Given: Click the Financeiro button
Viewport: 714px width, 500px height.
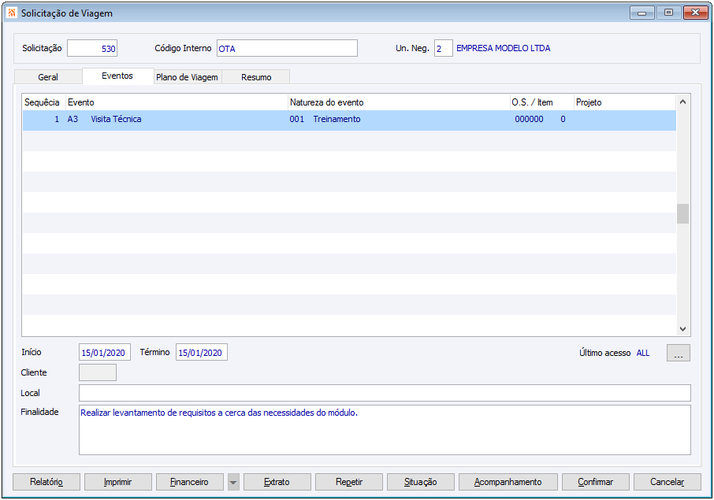Looking at the screenshot, I should tap(190, 482).
